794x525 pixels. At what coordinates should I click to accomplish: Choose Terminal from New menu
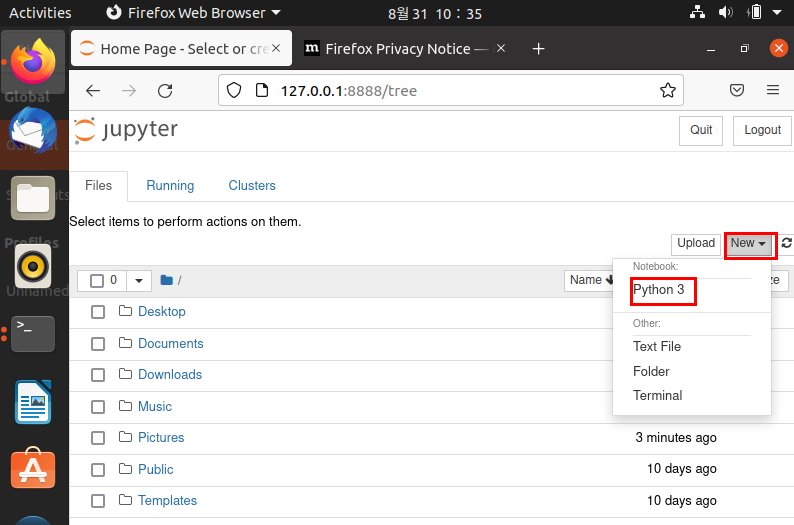pyautogui.click(x=657, y=395)
